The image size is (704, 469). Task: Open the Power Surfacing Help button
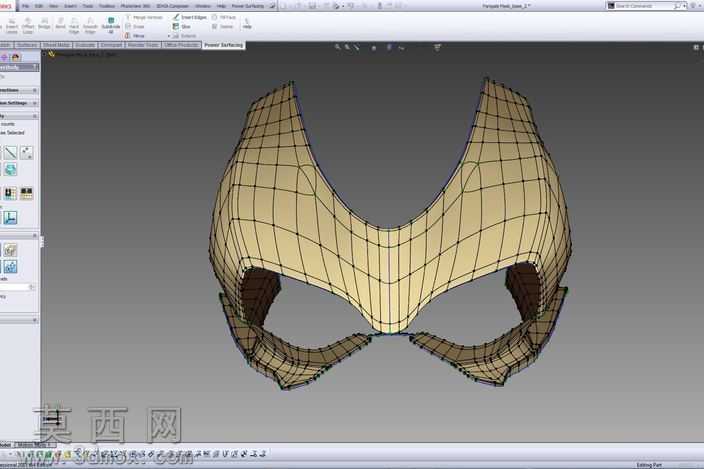[247, 23]
